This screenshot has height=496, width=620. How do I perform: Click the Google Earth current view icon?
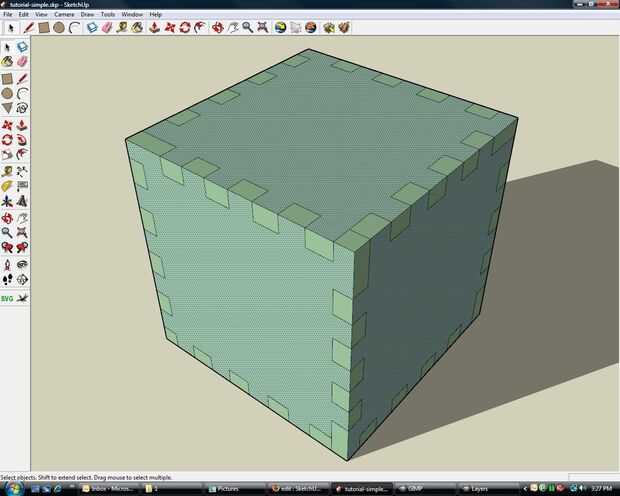tap(280, 28)
